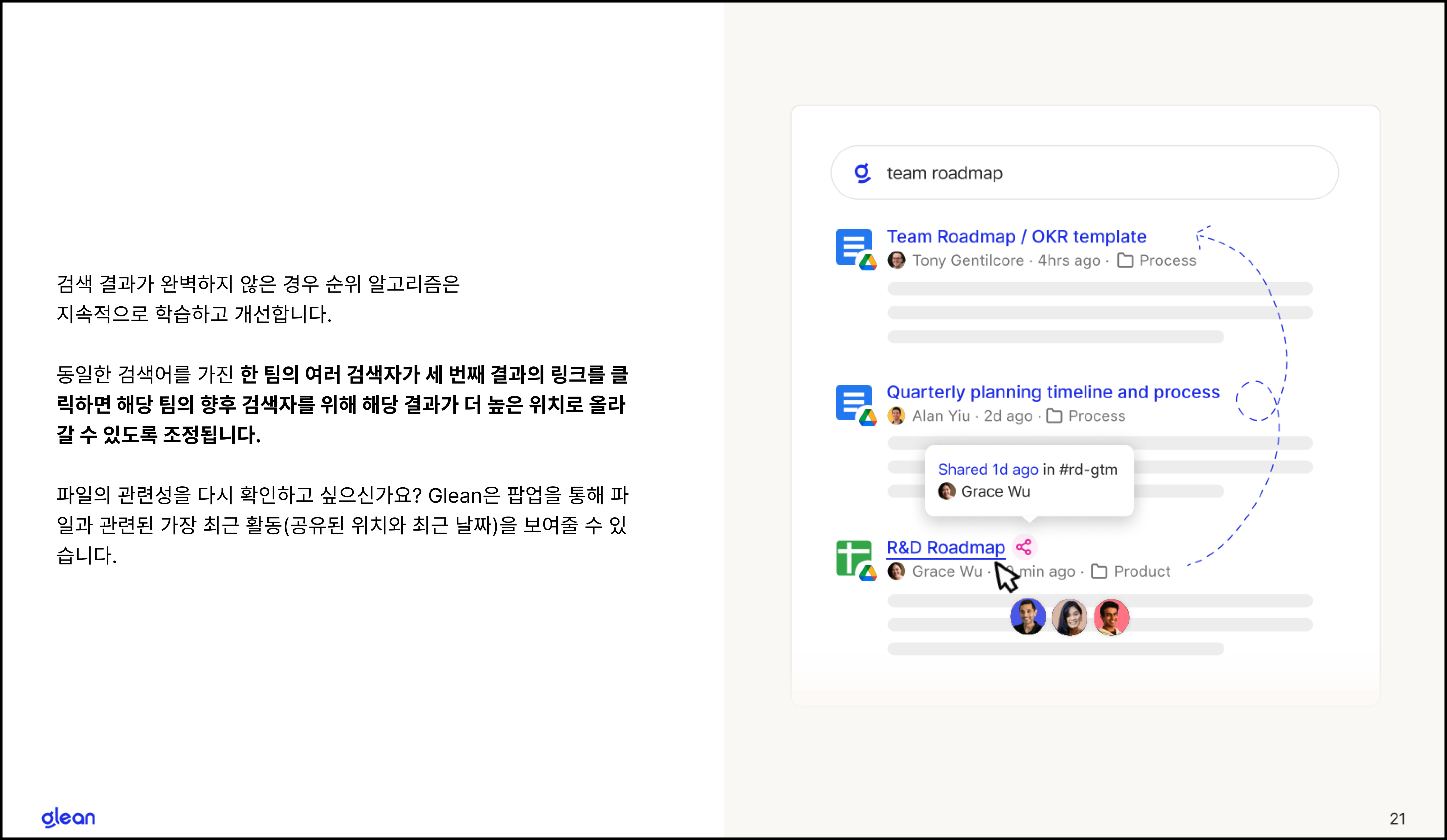The width and height of the screenshot is (1447, 840).
Task: Click Google Sheets icon for R&D Roadmap
Action: click(856, 560)
